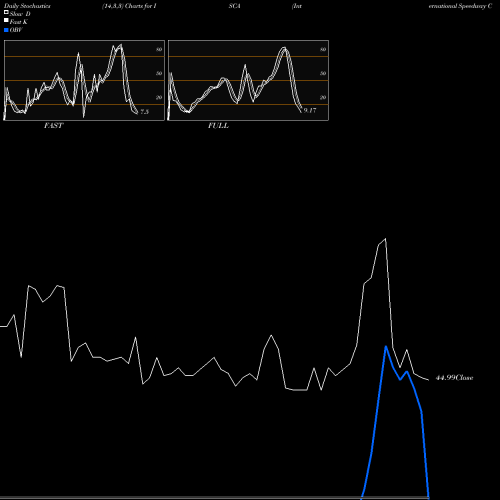The height and width of the screenshot is (500, 500).
Task: Click the Fast K legend text
Action: [x=19, y=22]
